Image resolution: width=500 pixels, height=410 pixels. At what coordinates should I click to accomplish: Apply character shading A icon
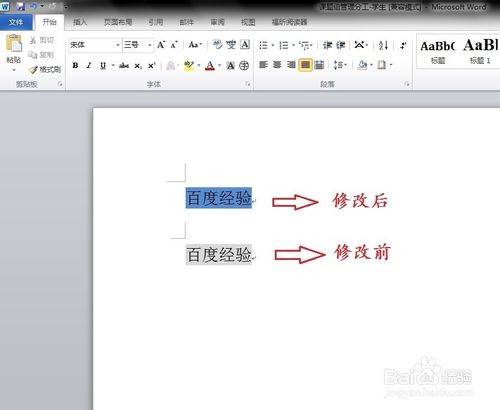[x=230, y=65]
